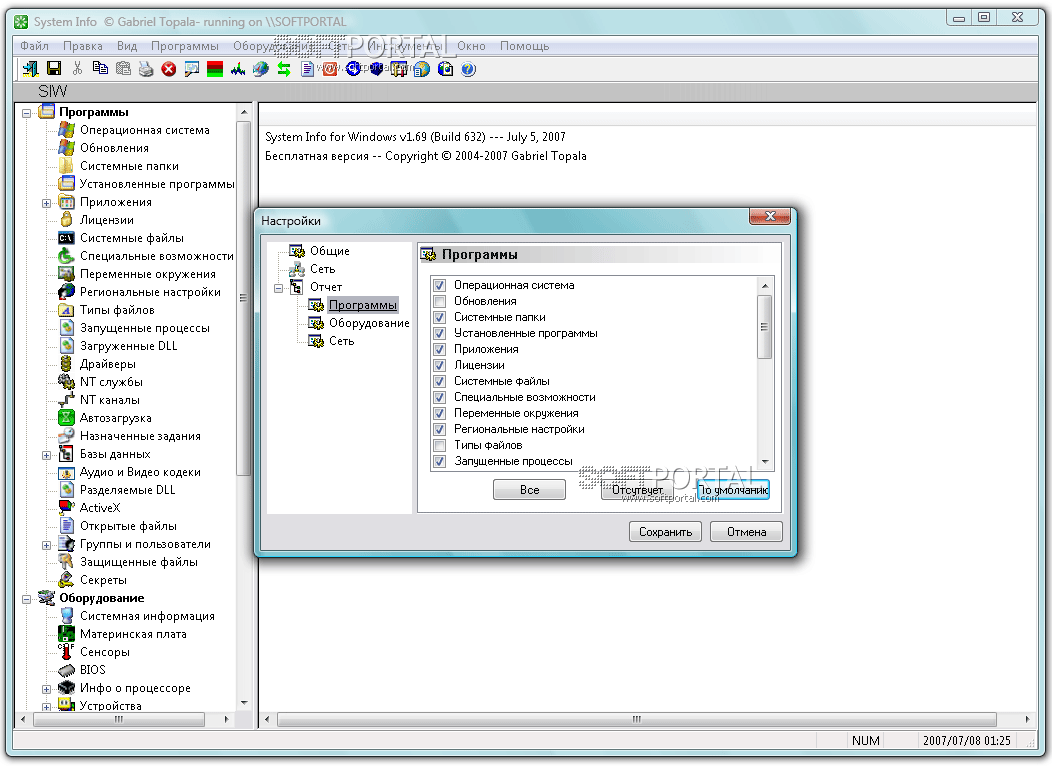This screenshot has width=1052, height=766.
Task: Collapse the Программы root tree node
Action: 27,113
